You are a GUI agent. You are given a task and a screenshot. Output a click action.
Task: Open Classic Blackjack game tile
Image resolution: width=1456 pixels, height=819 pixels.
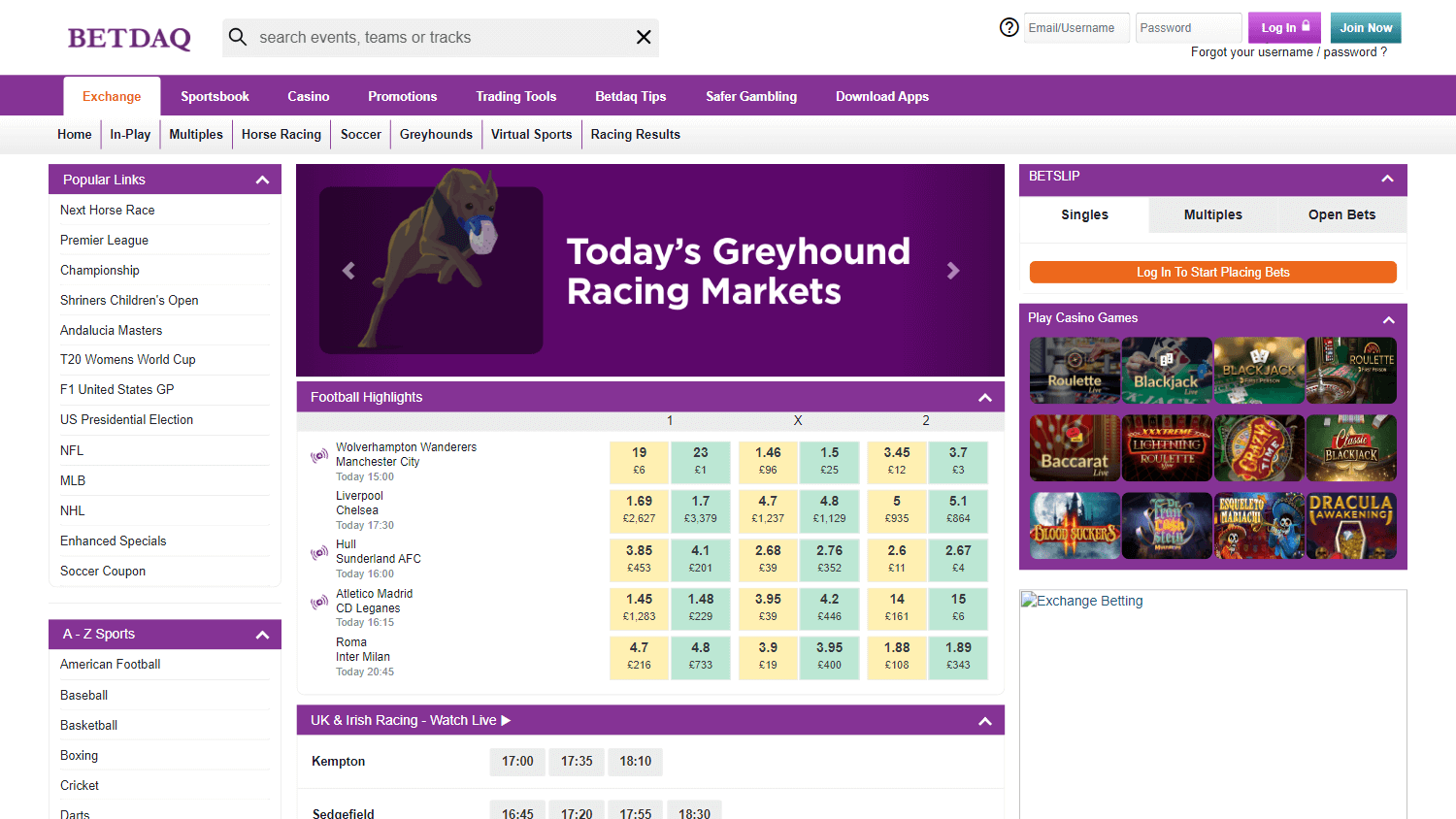1351,447
